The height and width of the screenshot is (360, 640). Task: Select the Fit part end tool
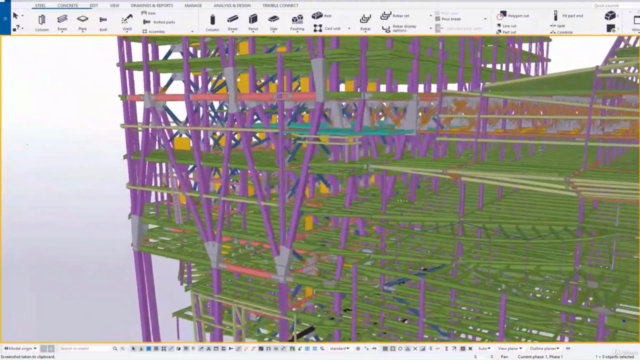[x=568, y=16]
